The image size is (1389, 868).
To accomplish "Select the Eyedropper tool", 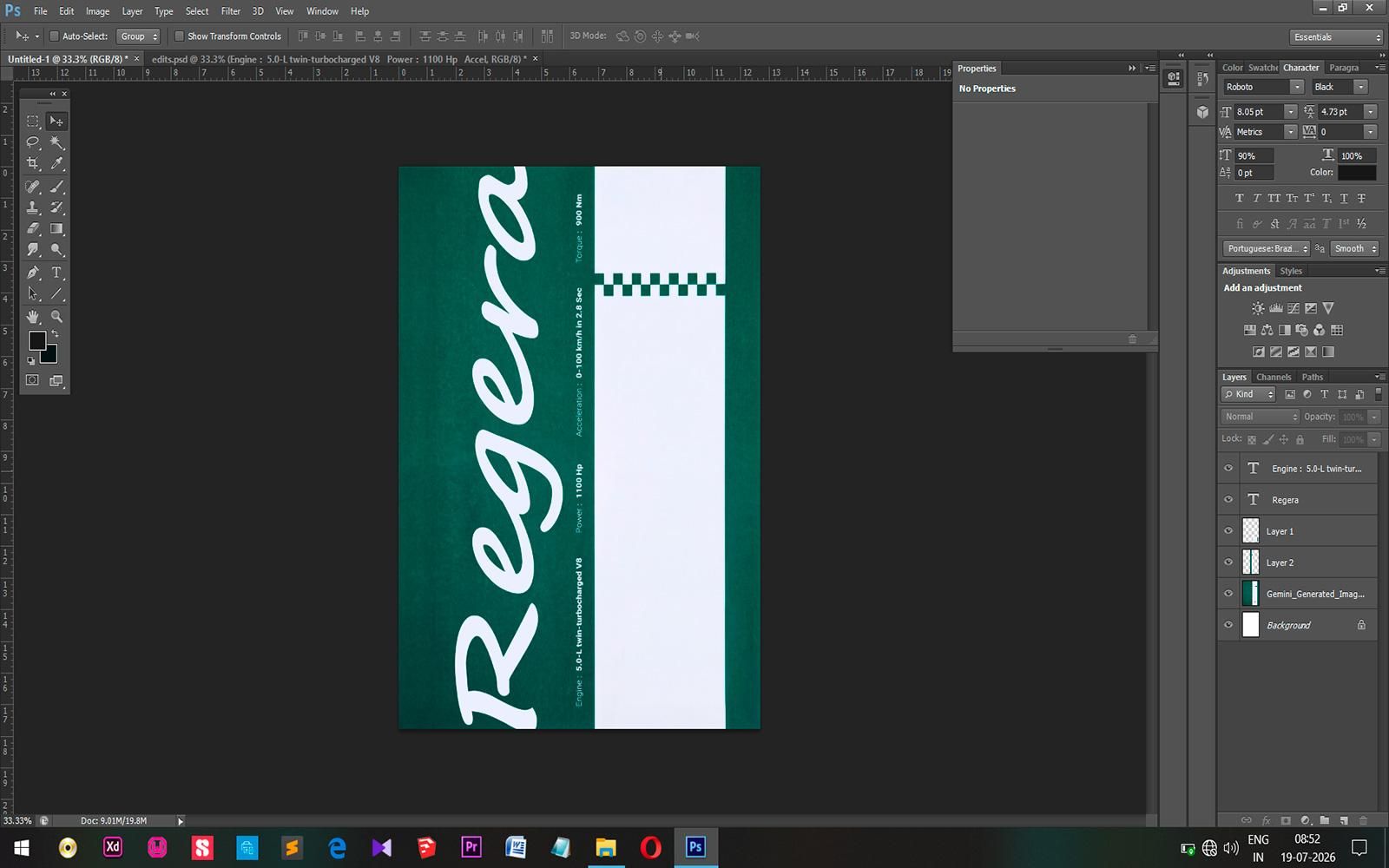I will coord(56,163).
